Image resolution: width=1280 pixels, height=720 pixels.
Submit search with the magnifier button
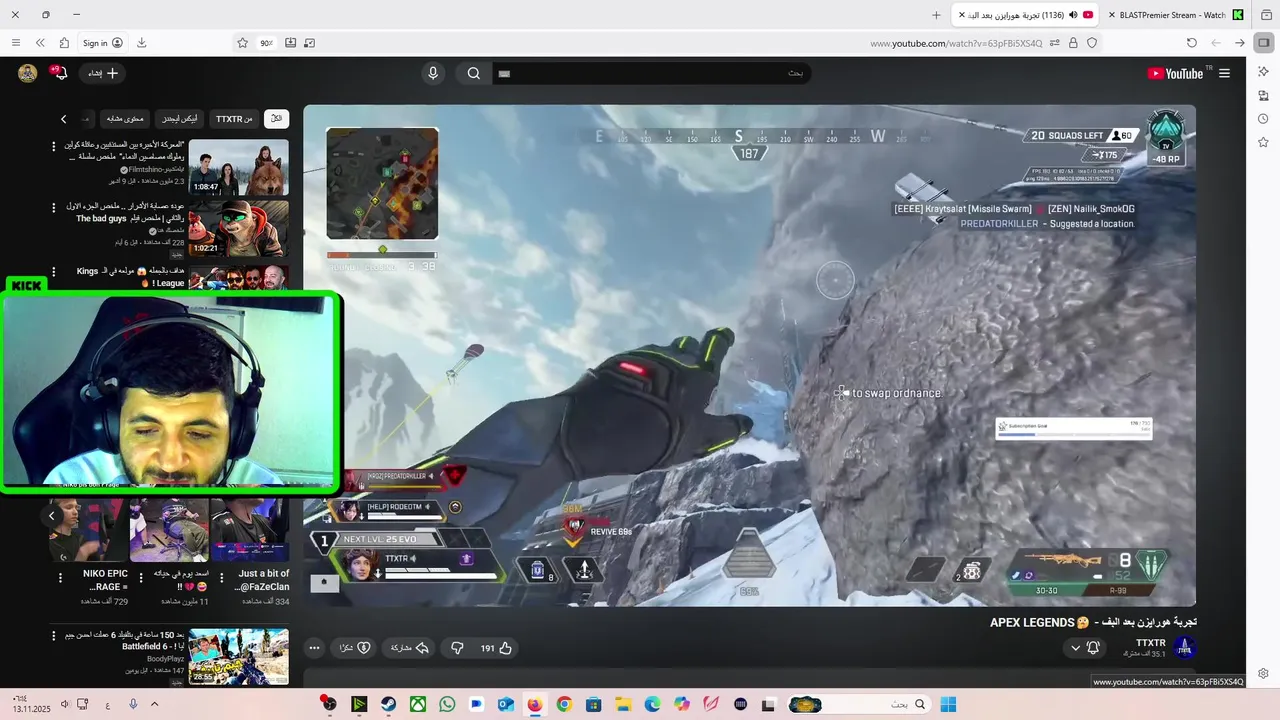[474, 73]
